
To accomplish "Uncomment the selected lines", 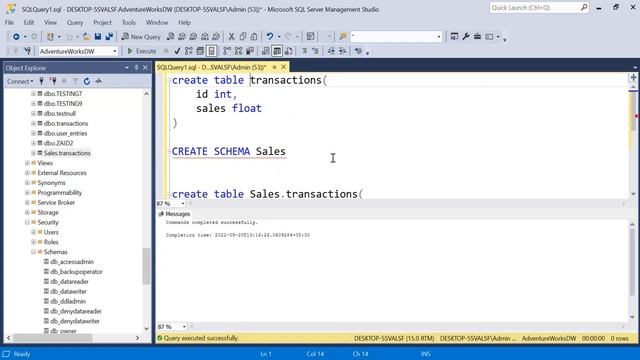I will tap(315, 51).
